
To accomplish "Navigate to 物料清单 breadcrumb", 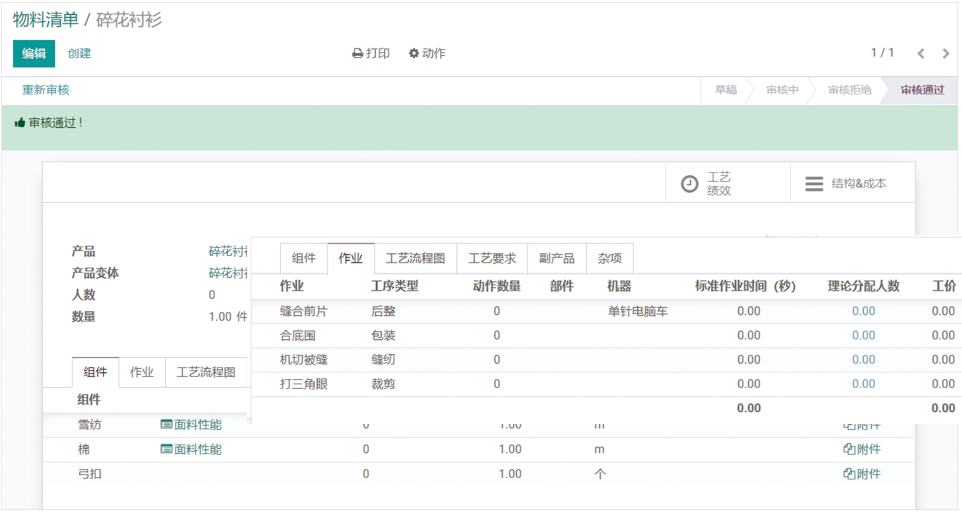I will [x=45, y=20].
